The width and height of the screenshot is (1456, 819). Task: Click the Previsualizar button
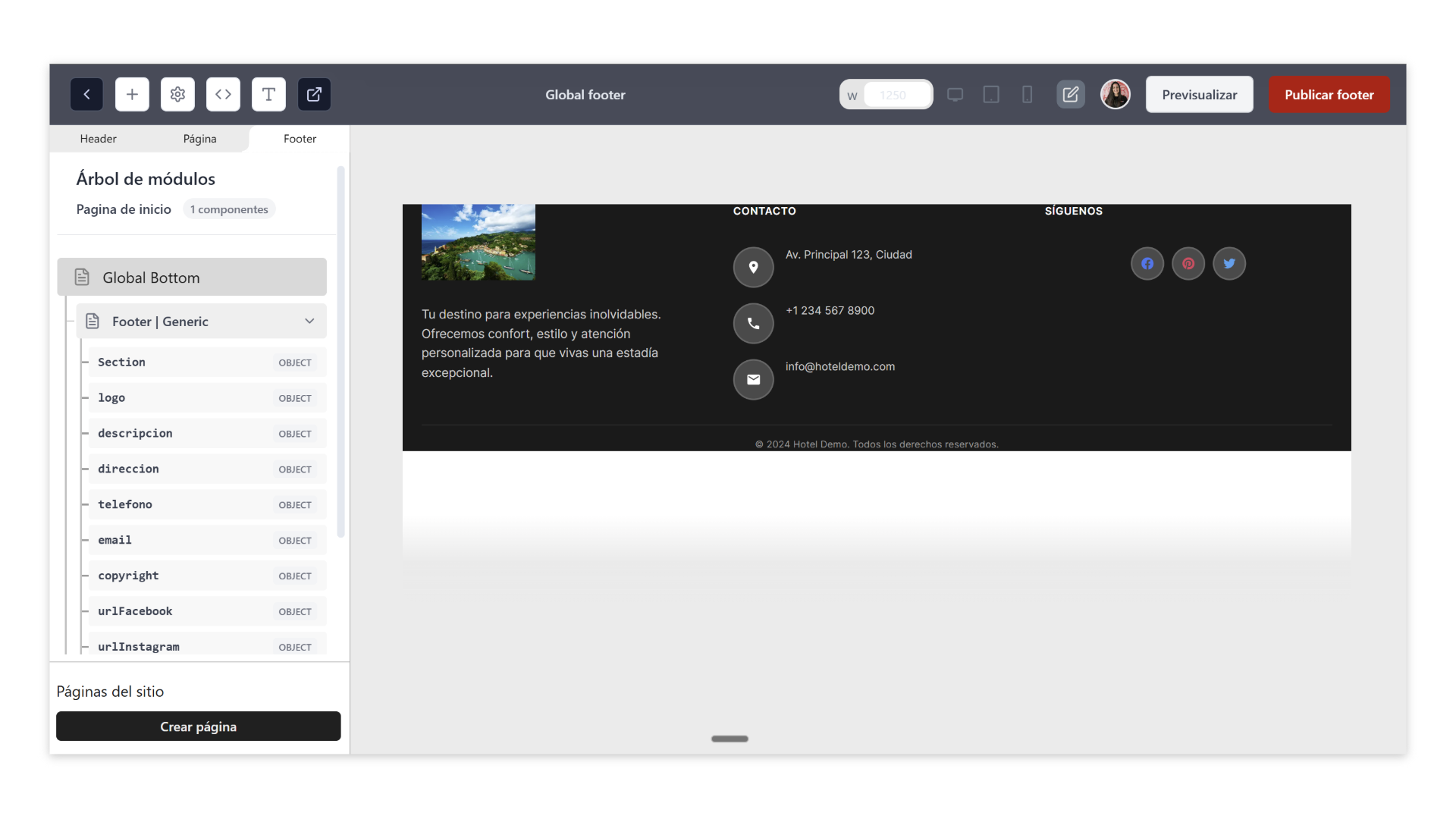[x=1199, y=95]
